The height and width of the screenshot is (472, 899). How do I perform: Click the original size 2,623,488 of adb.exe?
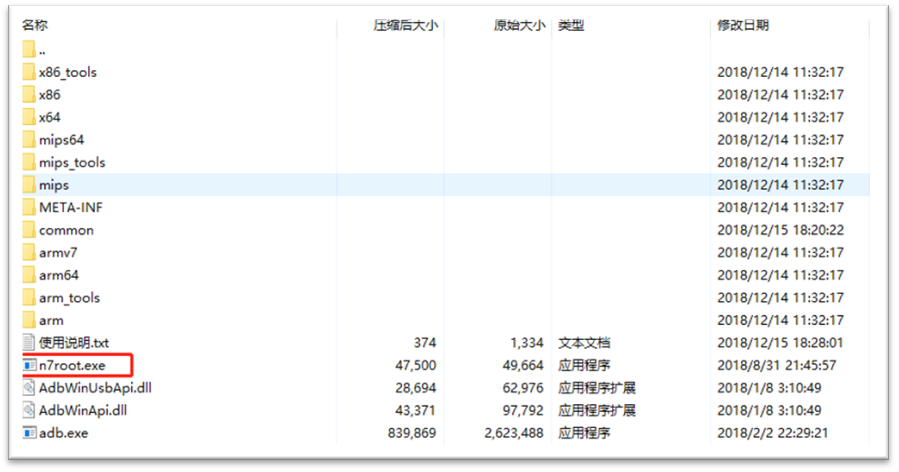pos(514,433)
